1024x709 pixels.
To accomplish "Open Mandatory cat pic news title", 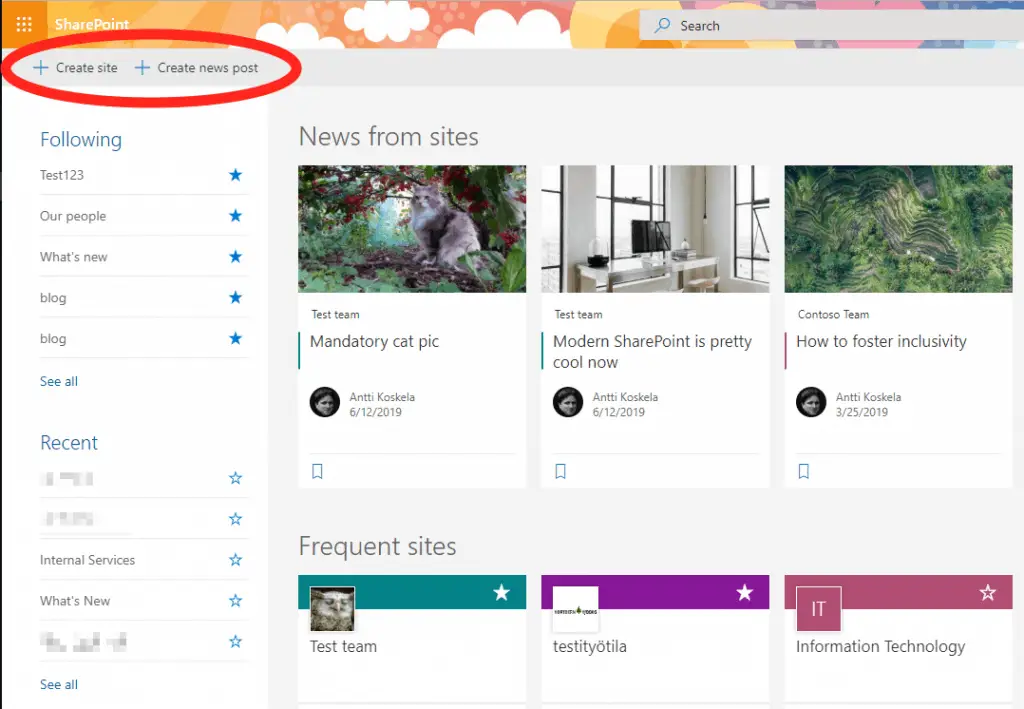I will pyautogui.click(x=374, y=341).
